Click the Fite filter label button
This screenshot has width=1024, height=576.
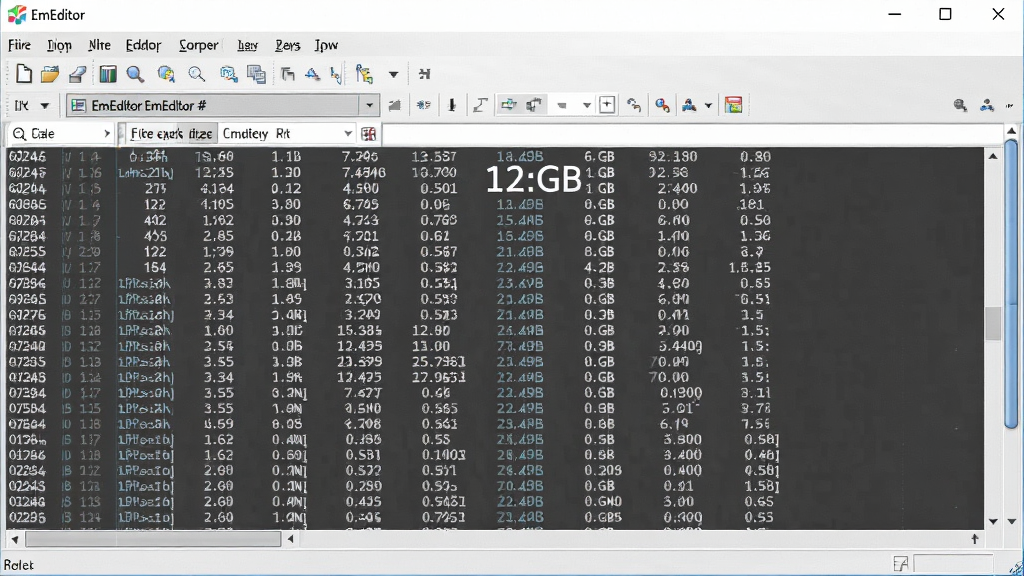click(x=171, y=134)
